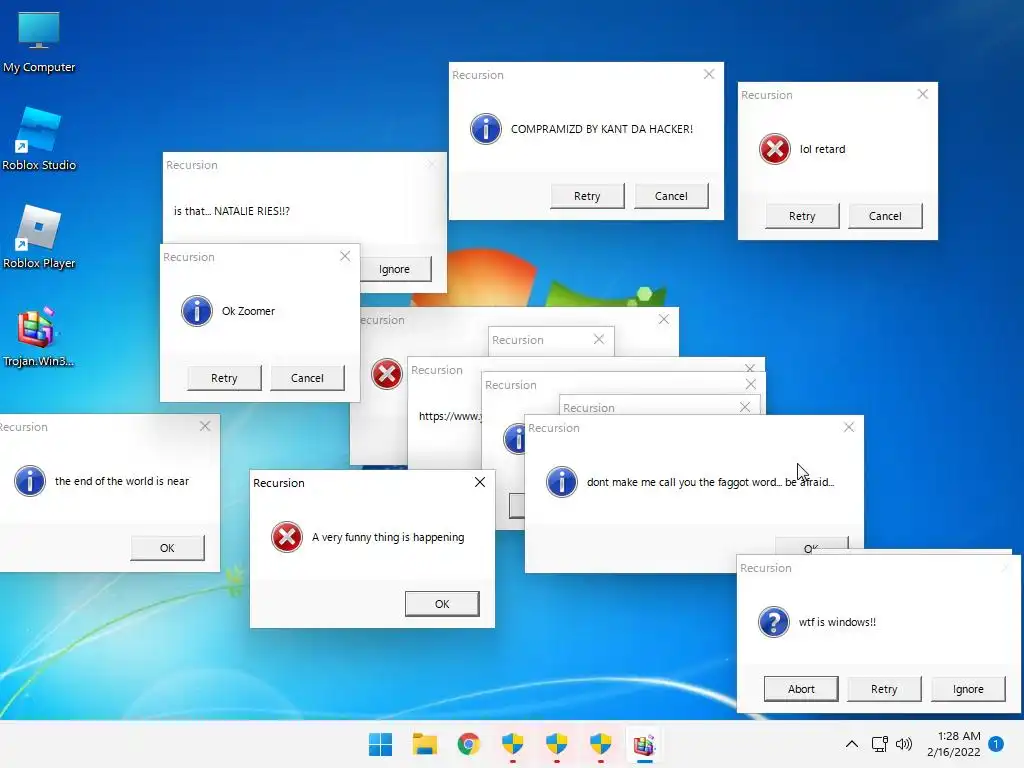This screenshot has width=1024, height=768.
Task: Click Ignore in the NATALIE RIES dialog
Action: (396, 269)
